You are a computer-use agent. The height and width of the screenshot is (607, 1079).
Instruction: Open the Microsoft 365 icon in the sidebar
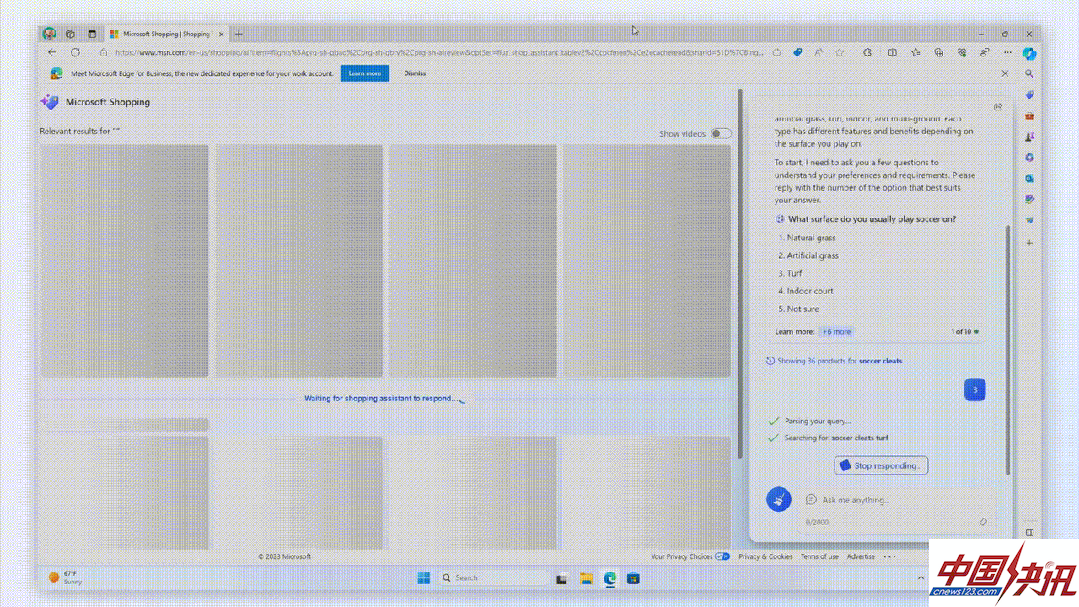click(x=1029, y=158)
